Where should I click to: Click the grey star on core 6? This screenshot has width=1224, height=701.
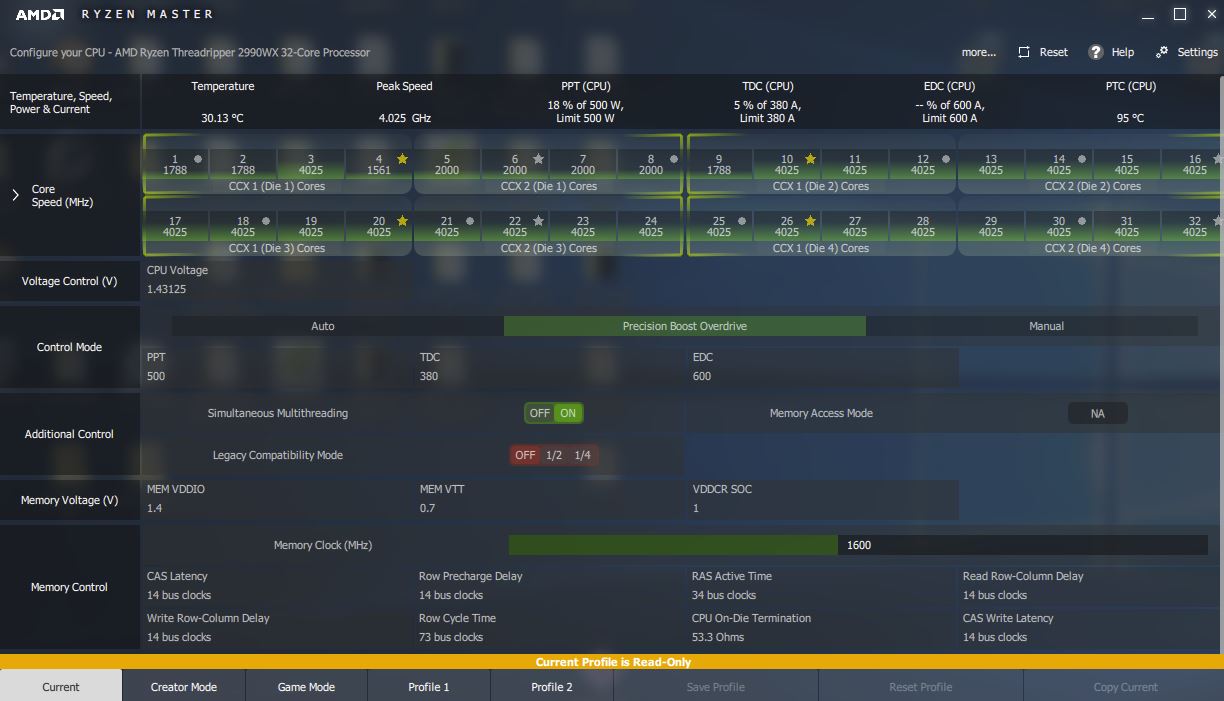point(538,159)
